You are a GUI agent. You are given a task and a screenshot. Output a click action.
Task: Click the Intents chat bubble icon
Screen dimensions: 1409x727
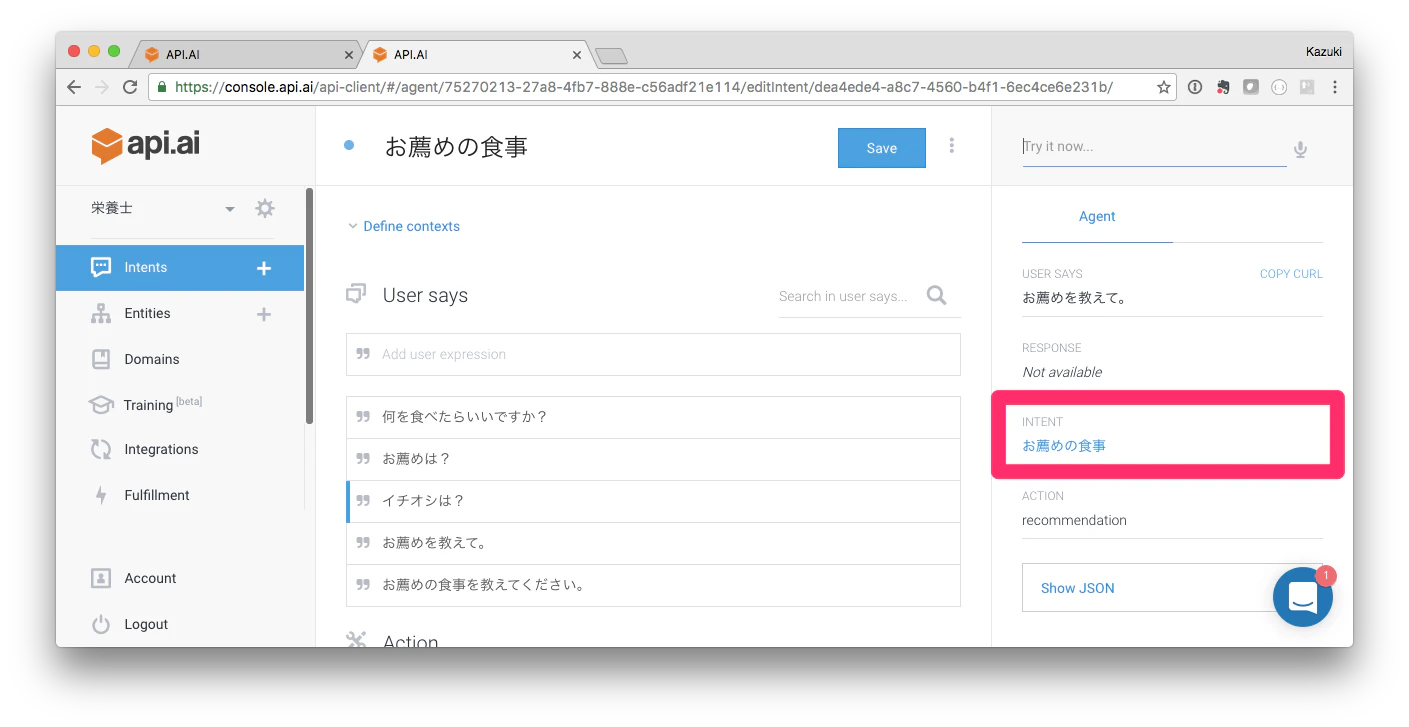pos(101,267)
